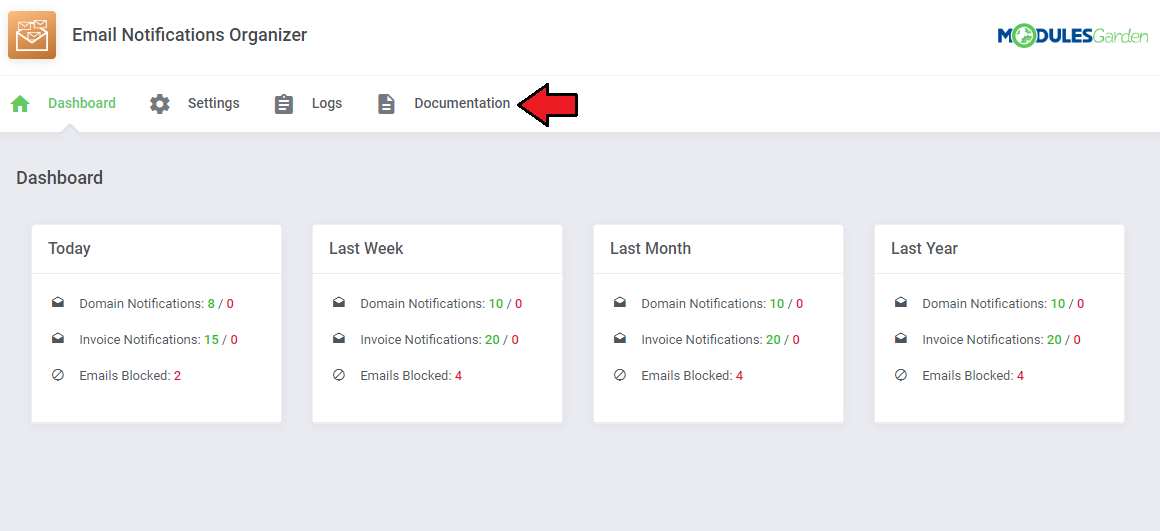Click Last Week Domain Notifications count 10

(496, 303)
